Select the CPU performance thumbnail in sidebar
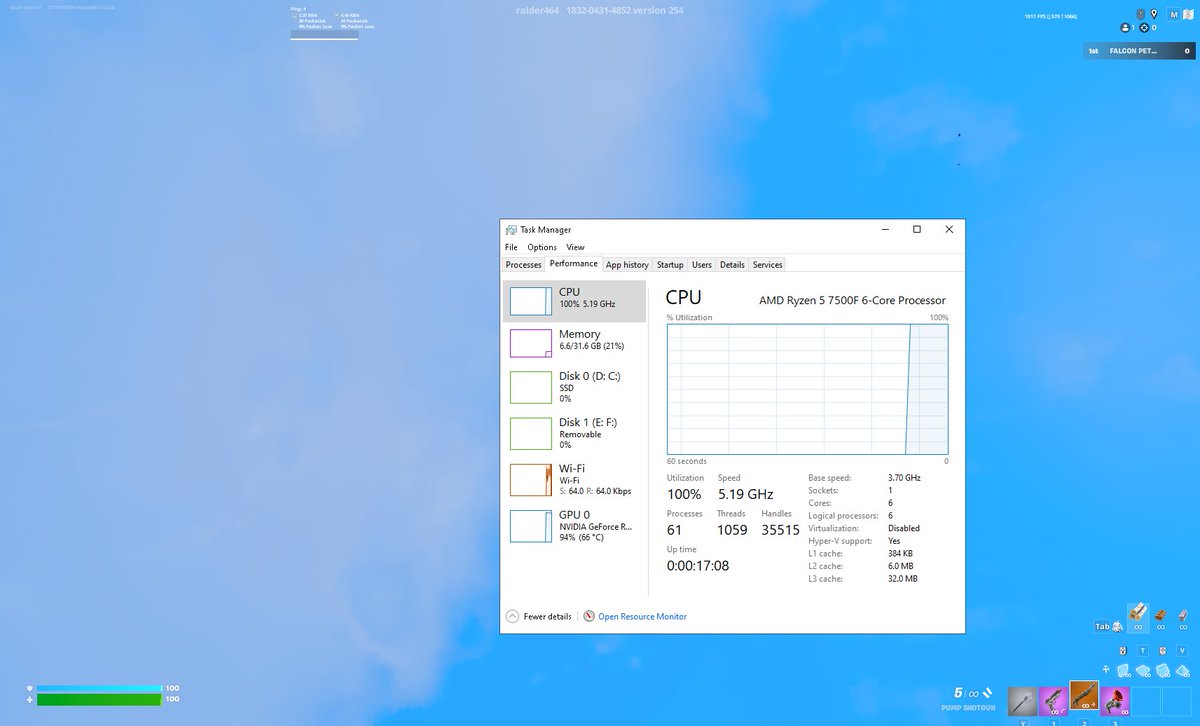 [x=530, y=301]
